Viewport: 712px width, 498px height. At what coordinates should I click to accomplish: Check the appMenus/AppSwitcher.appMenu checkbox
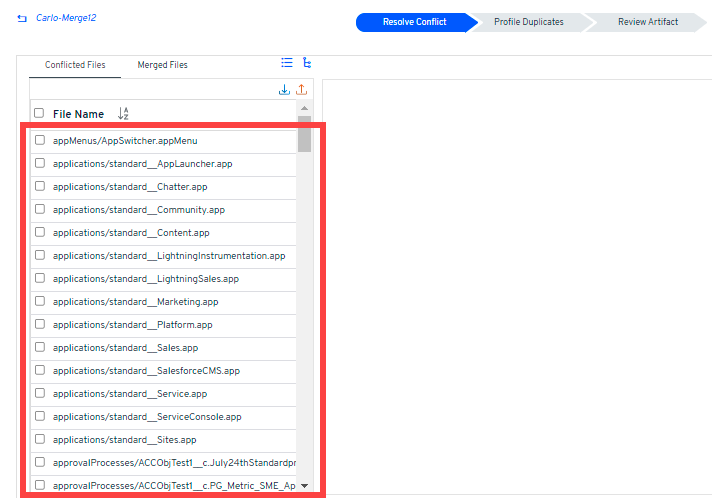point(40,141)
